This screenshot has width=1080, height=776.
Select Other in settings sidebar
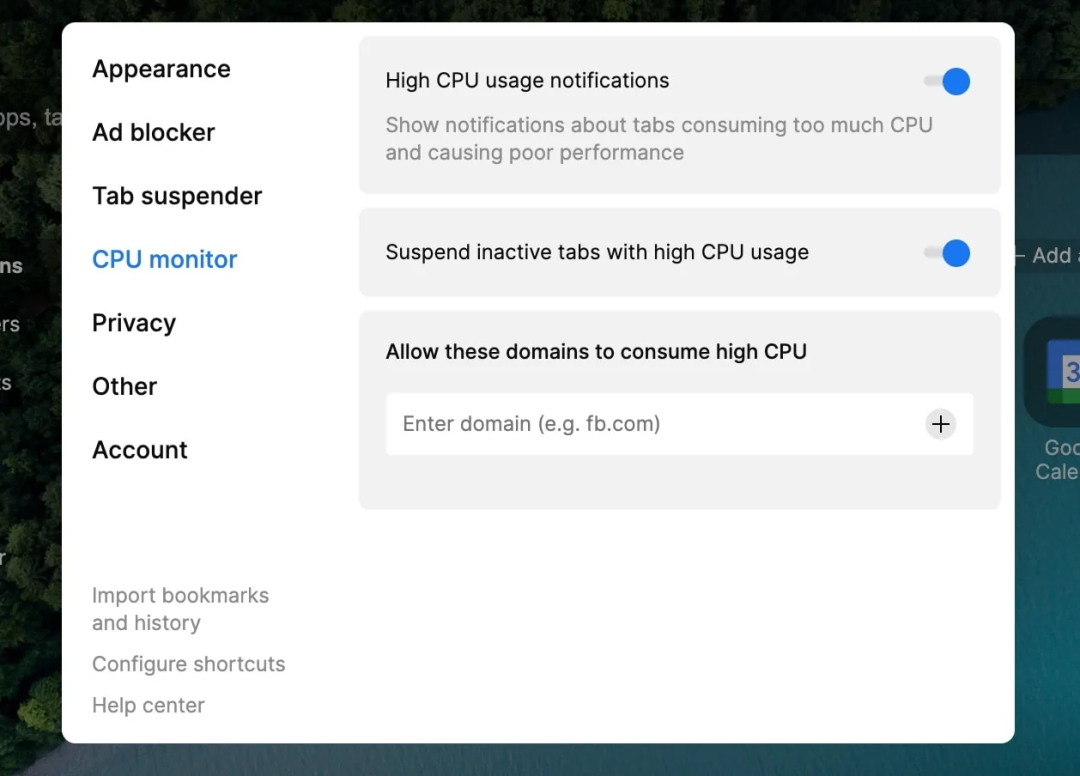(x=125, y=386)
